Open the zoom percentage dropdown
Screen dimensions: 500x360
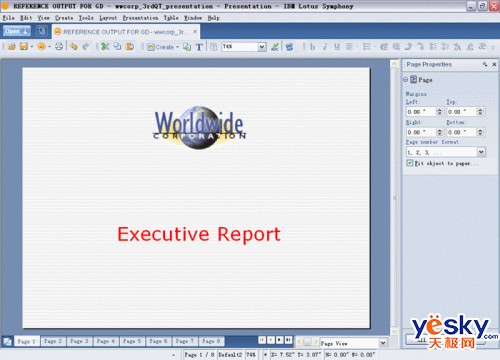click(x=262, y=47)
